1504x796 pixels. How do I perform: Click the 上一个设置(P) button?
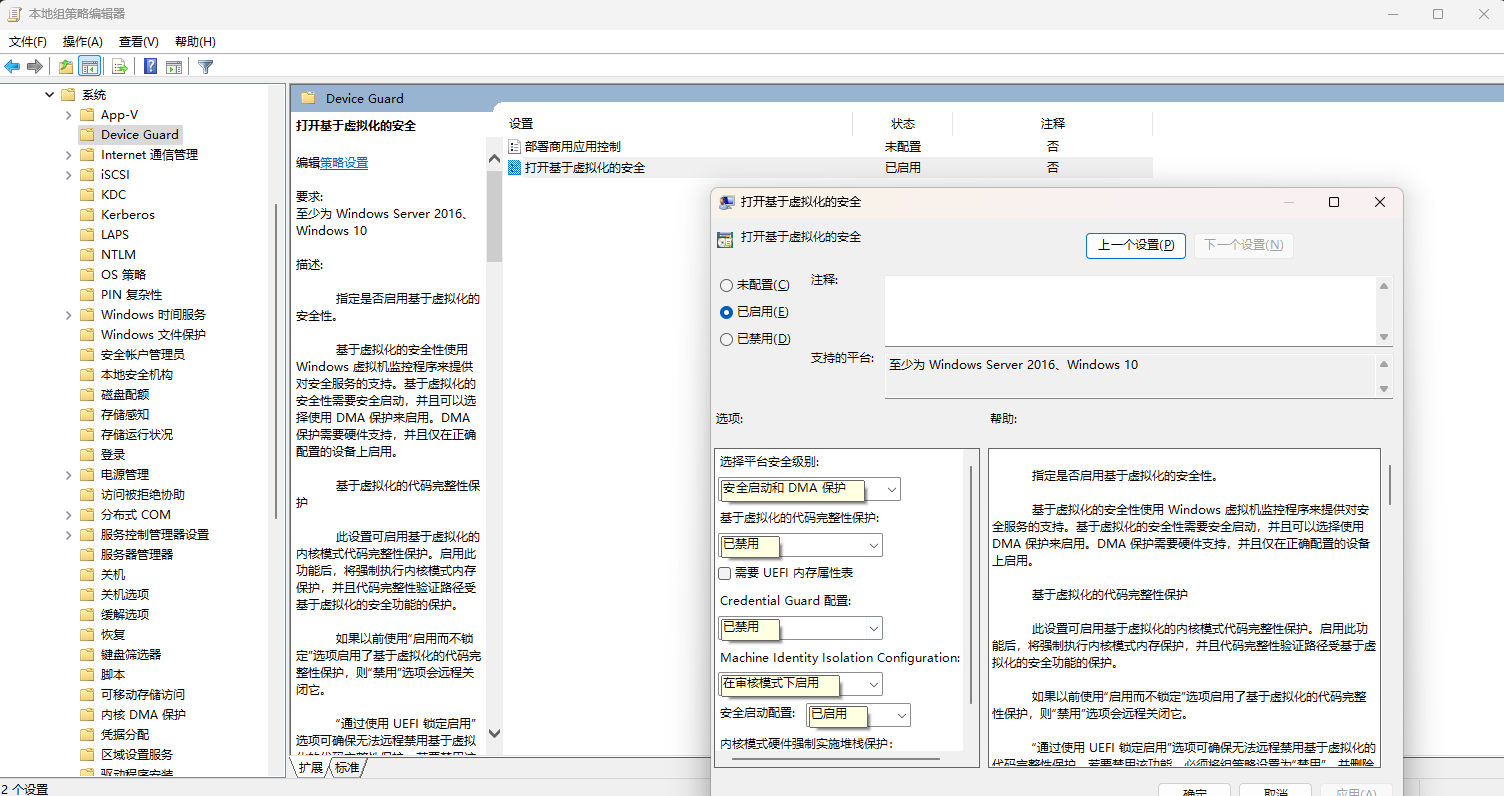1135,245
